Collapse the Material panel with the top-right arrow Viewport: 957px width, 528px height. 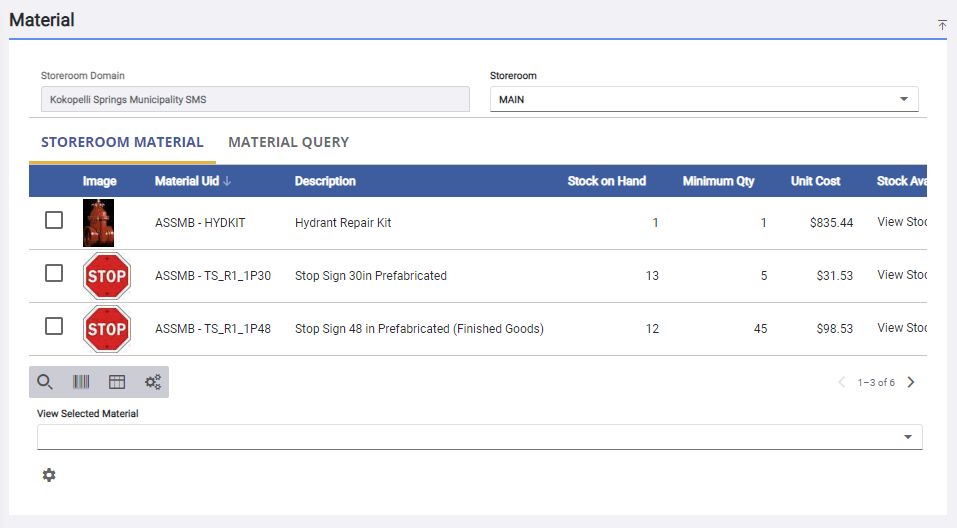[941, 25]
